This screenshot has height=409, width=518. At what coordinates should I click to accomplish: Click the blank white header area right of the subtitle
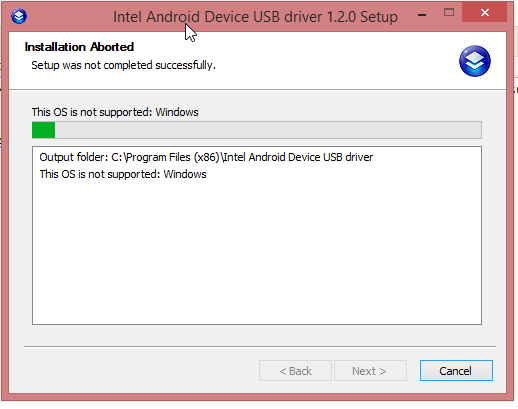pos(333,65)
